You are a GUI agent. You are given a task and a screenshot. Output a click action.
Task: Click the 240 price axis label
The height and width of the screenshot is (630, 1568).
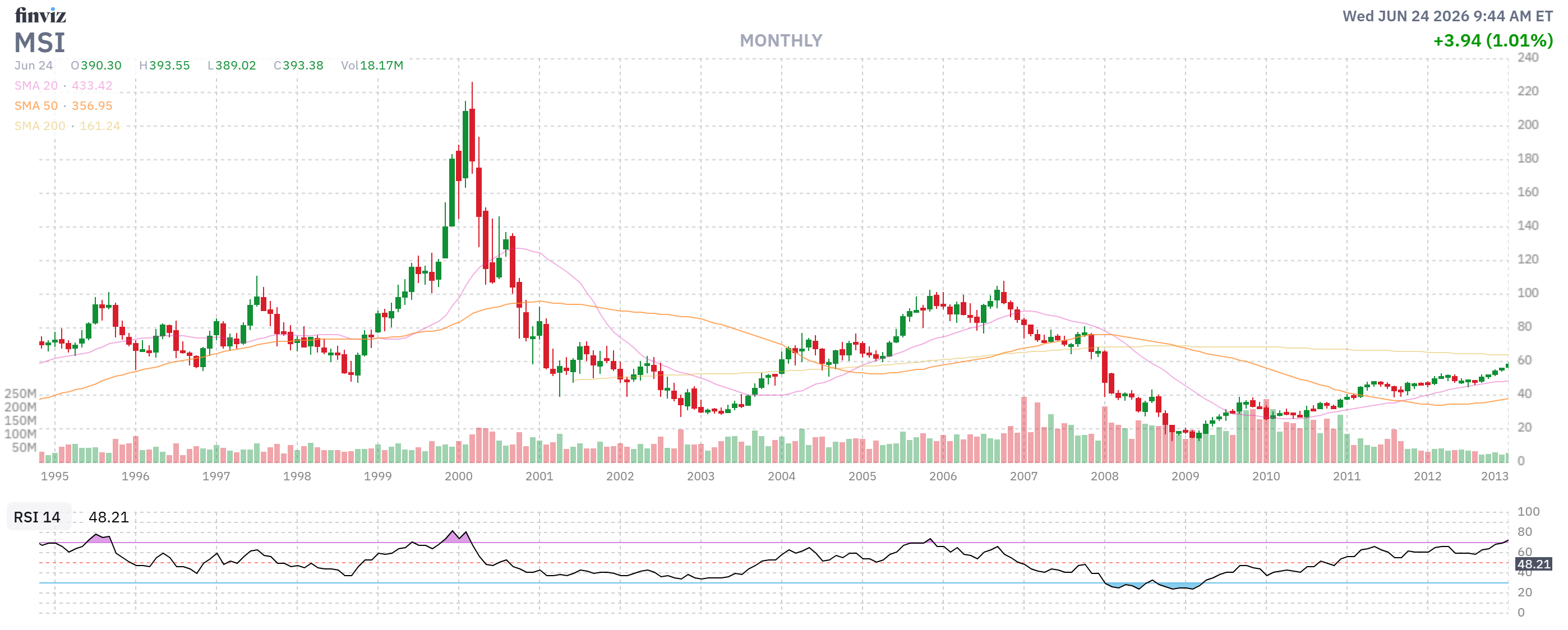point(1528,58)
